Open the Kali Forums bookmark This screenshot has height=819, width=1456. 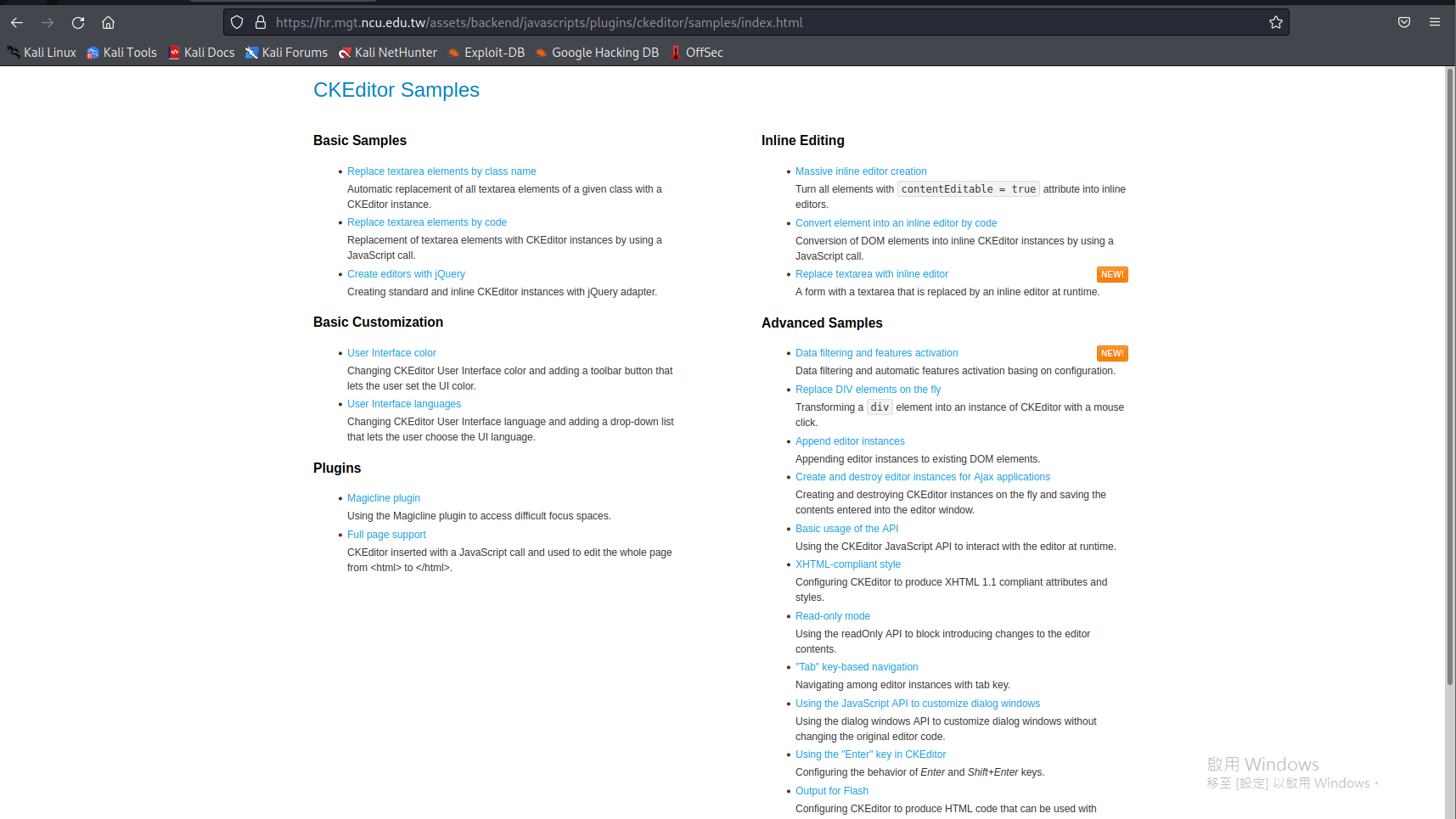tap(287, 53)
